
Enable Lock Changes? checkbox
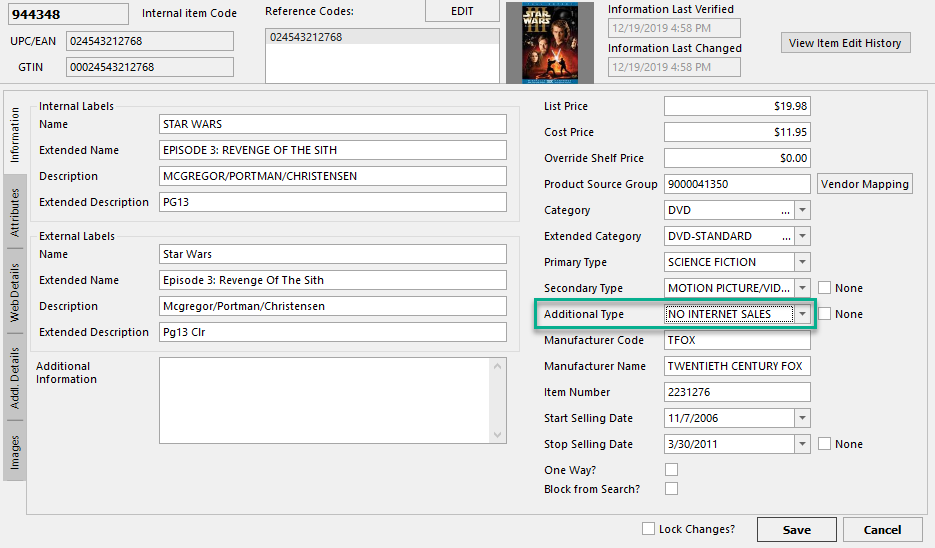tap(648, 528)
